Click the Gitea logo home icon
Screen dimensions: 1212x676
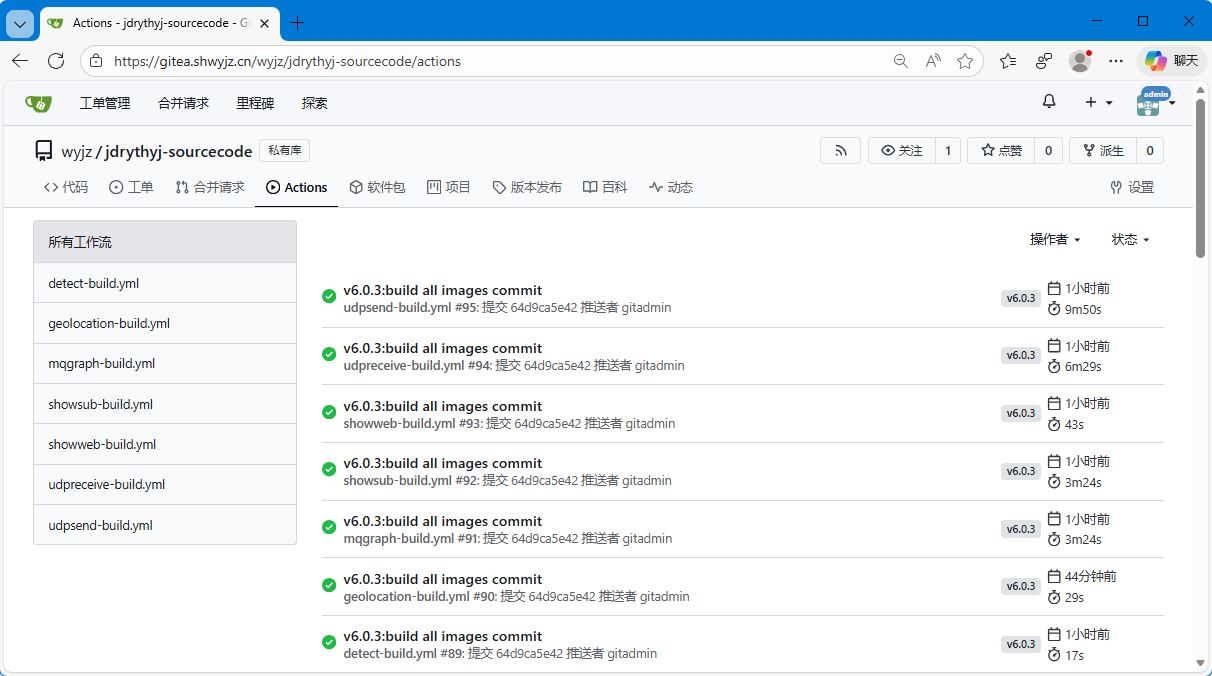pyautogui.click(x=38, y=103)
